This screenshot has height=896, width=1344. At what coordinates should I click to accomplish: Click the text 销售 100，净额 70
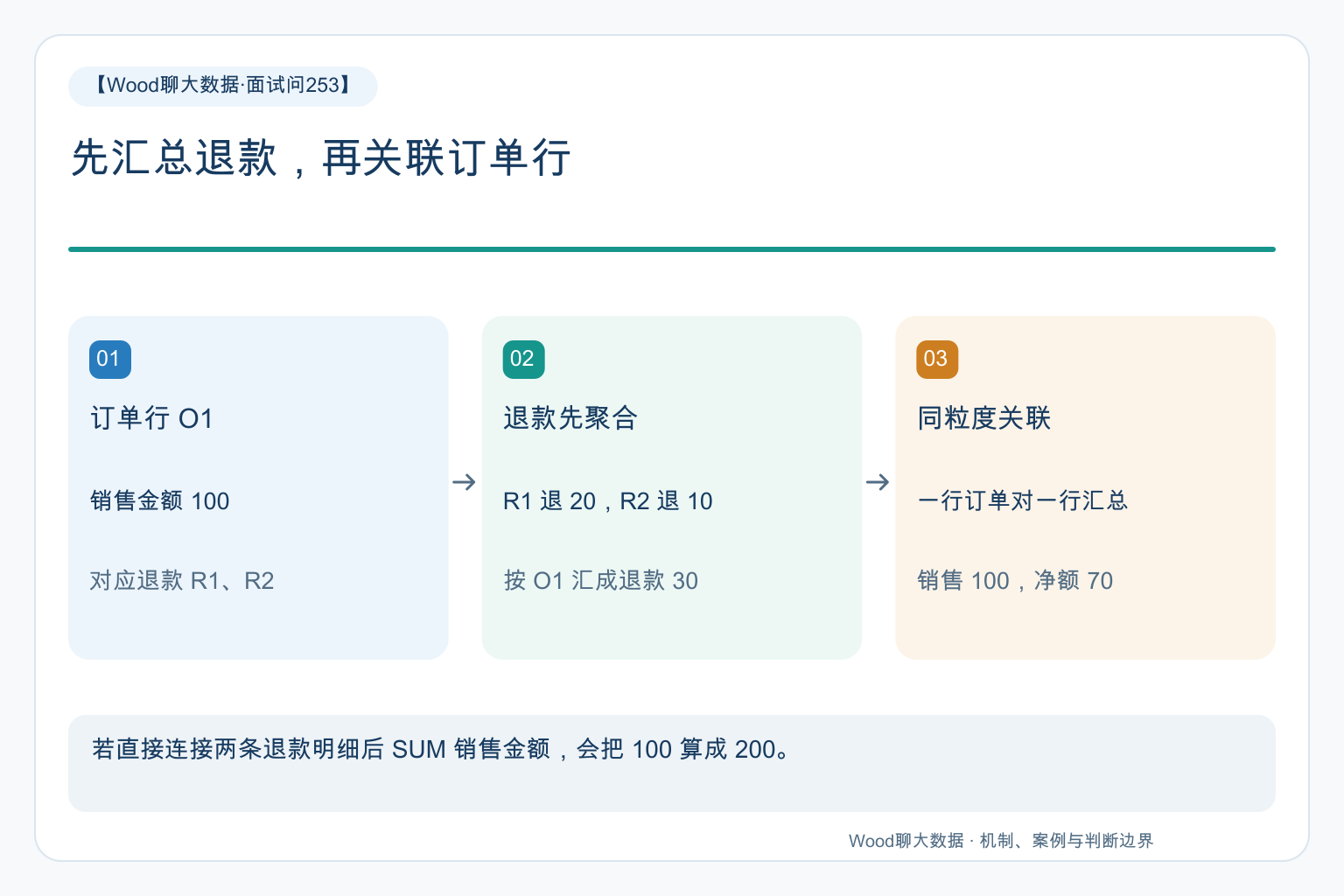[x=1015, y=580]
